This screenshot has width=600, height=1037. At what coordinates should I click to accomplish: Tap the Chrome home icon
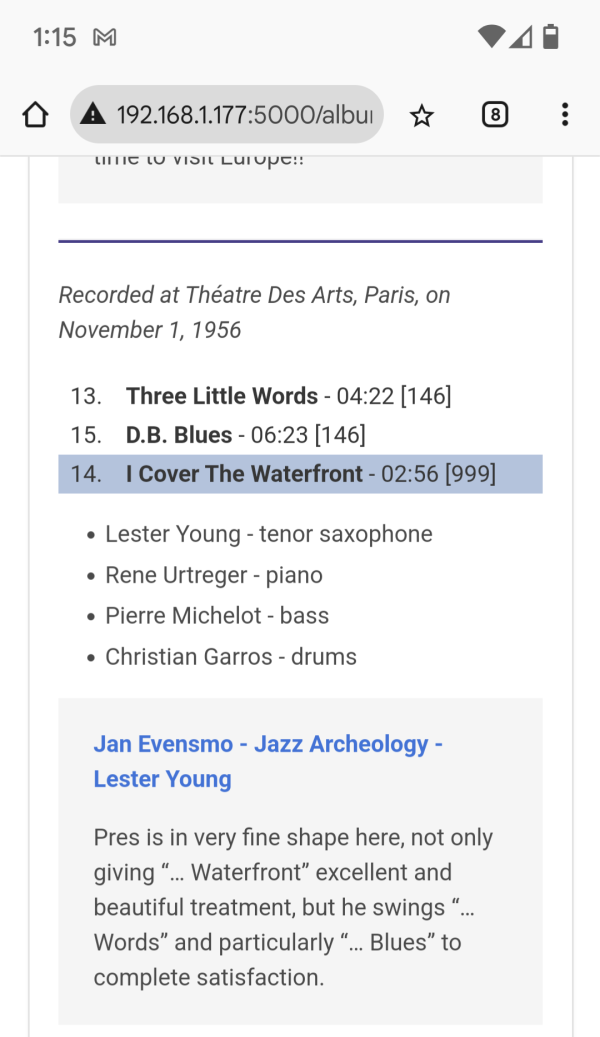(35, 115)
